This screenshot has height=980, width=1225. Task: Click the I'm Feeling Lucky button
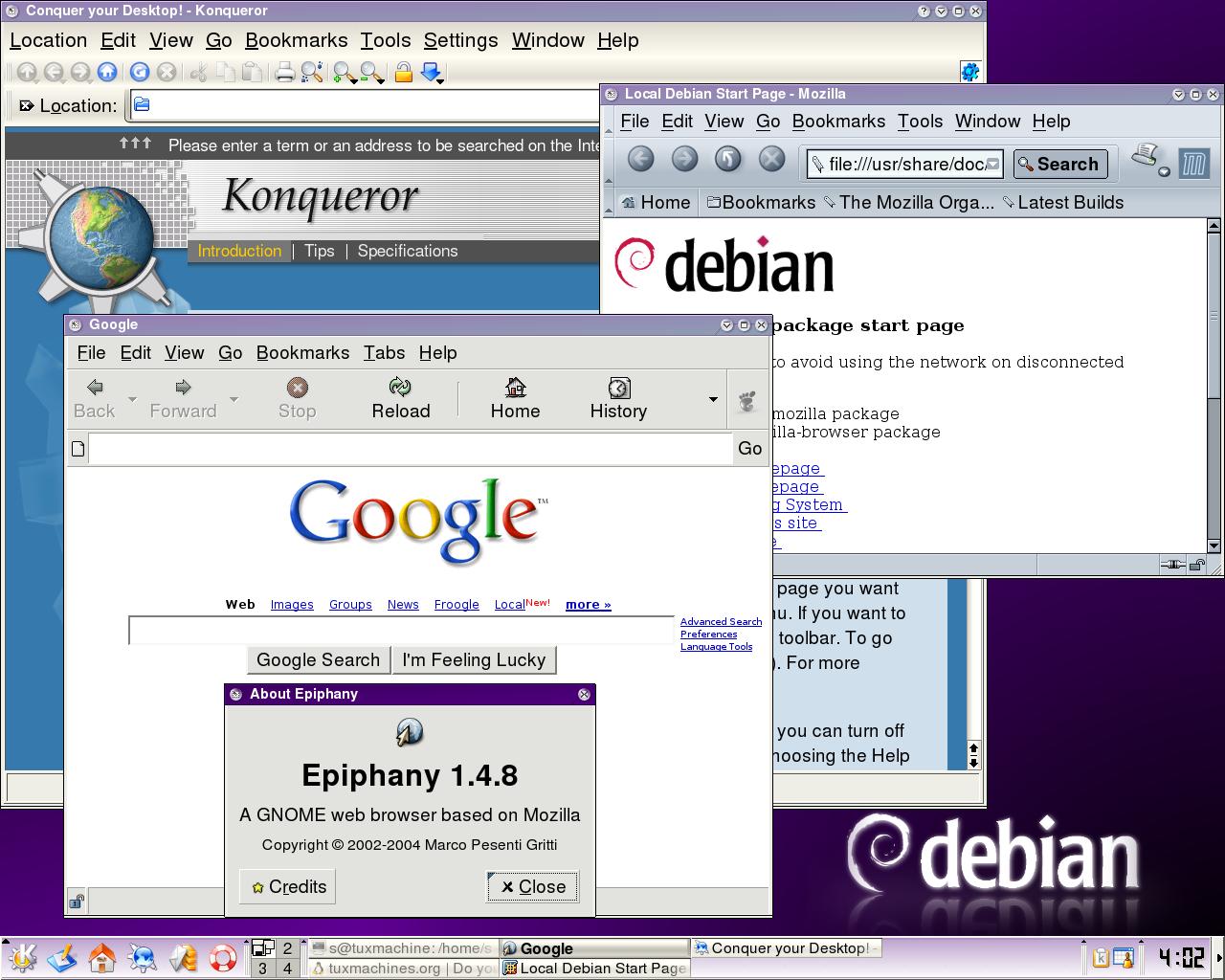pyautogui.click(x=474, y=659)
